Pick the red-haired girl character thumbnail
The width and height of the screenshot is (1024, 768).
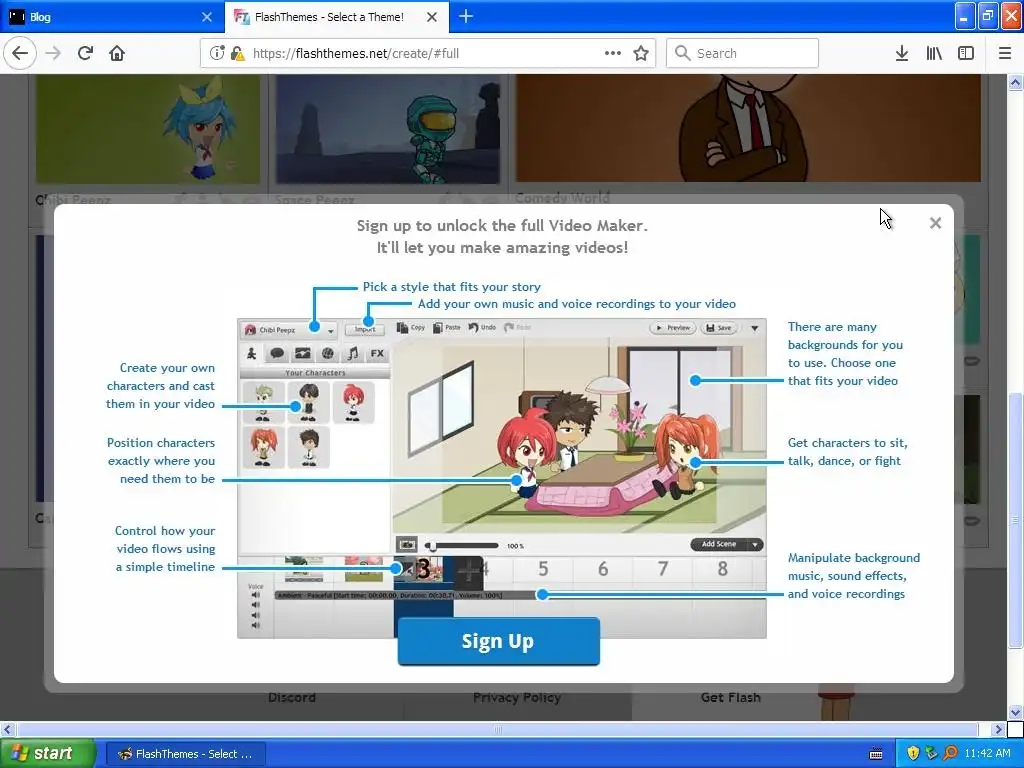(x=353, y=402)
